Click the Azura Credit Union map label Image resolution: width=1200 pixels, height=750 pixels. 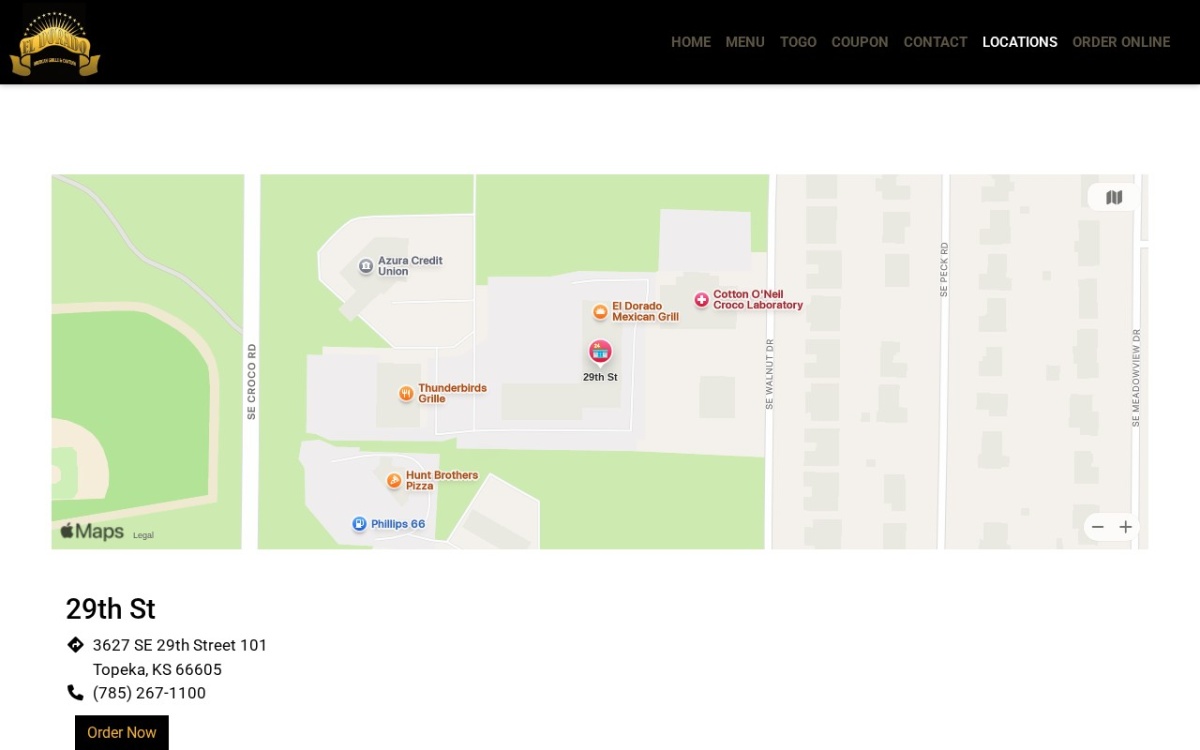point(410,266)
